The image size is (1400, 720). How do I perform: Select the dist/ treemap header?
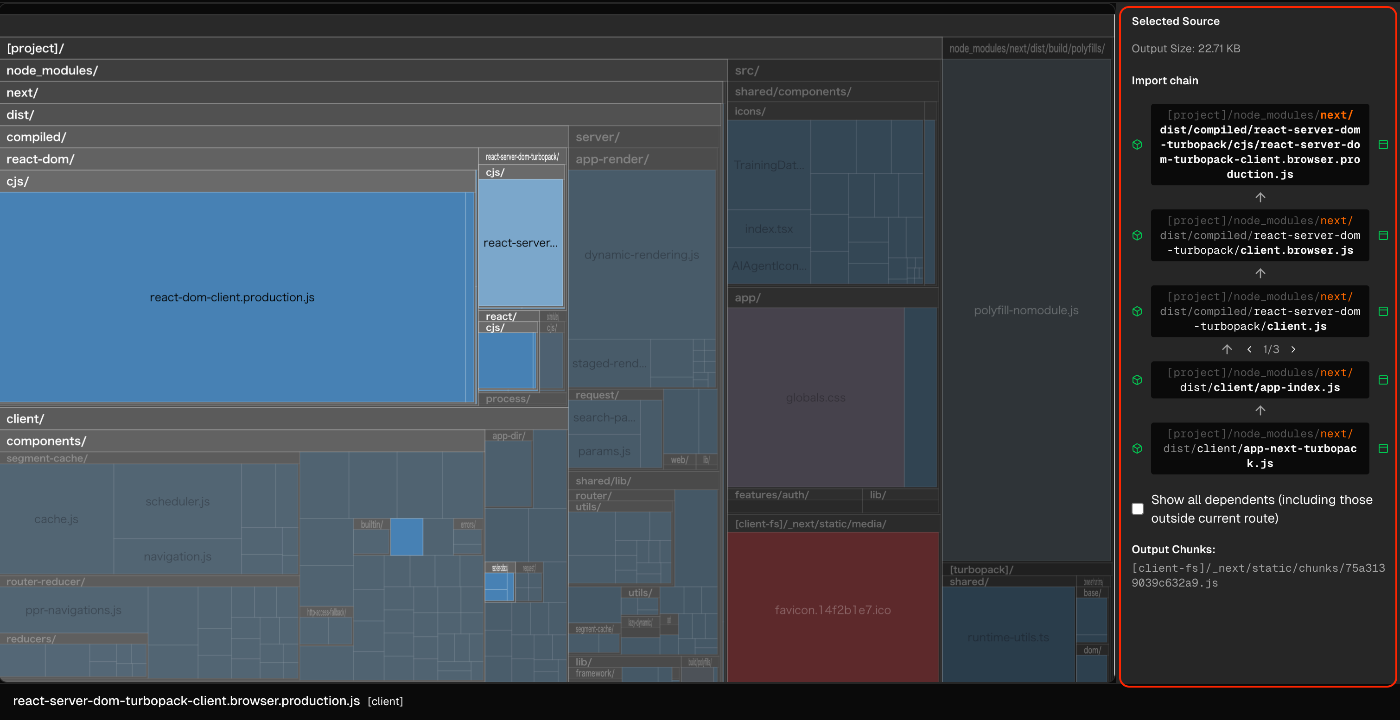pos(361,114)
